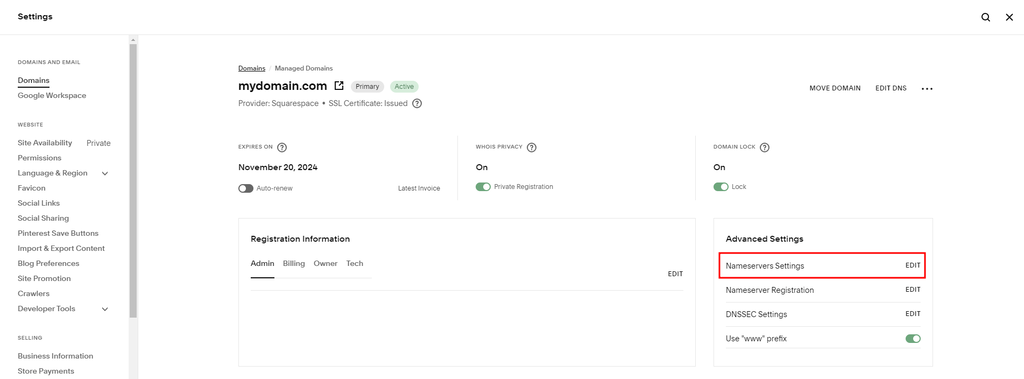Click EDIT for Nameservers Settings
1024x379 pixels.
[x=913, y=266]
